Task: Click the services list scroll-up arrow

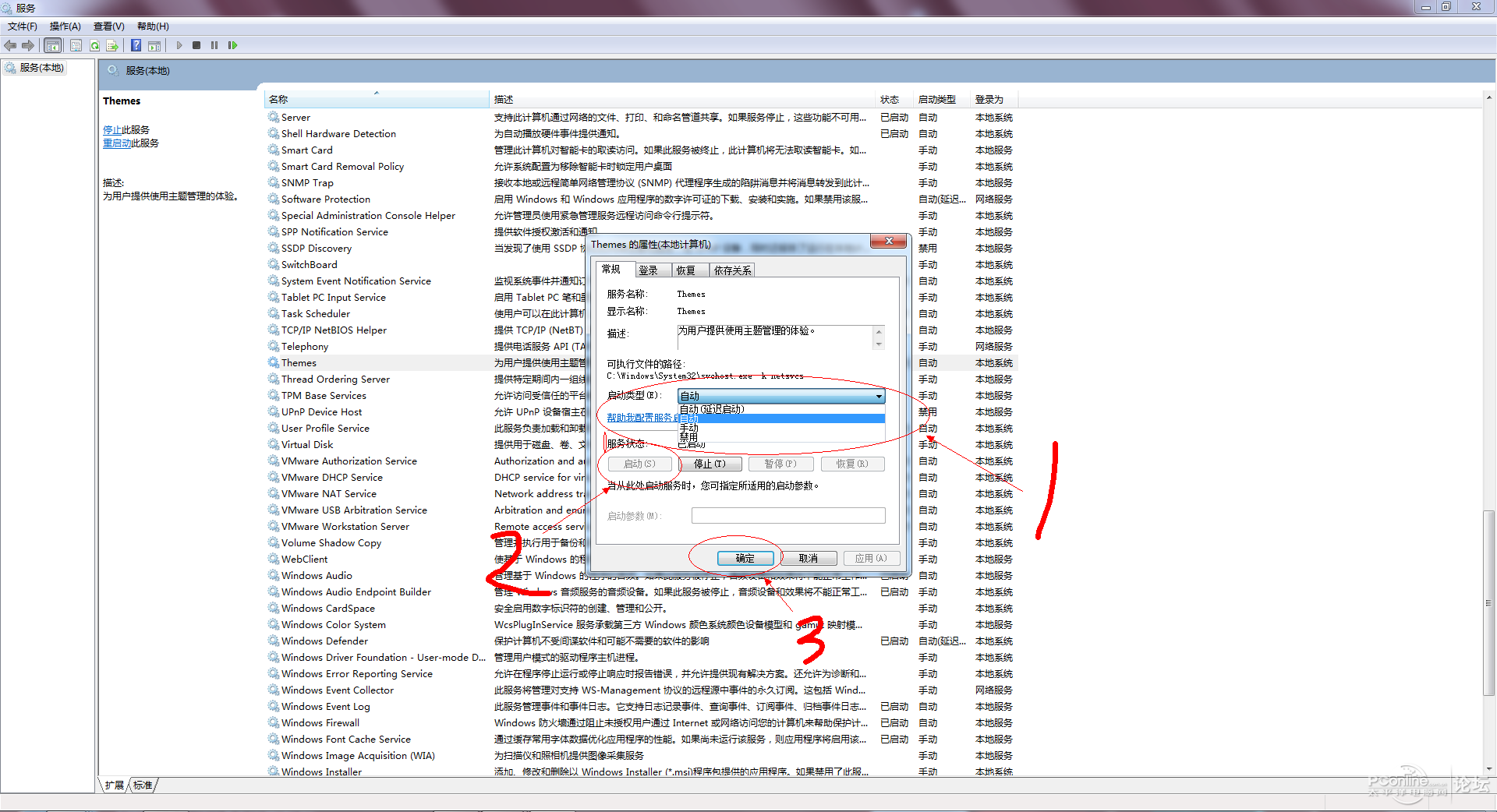Action: point(1489,99)
